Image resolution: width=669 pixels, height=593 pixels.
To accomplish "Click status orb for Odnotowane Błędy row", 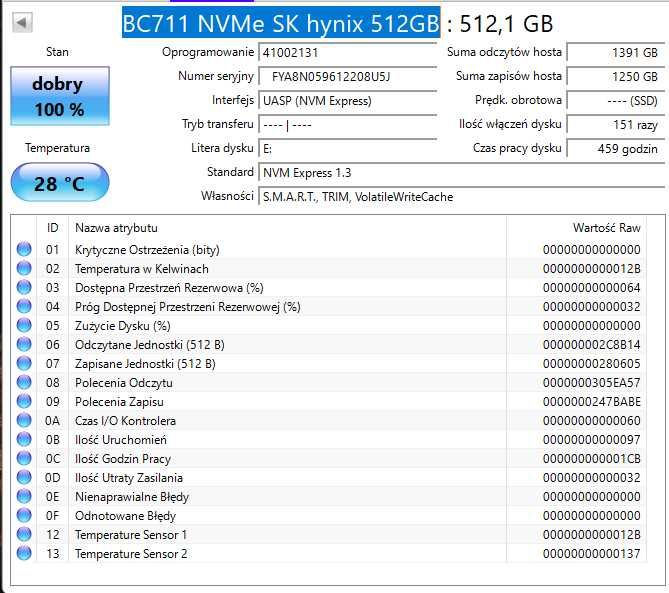I will (x=24, y=515).
